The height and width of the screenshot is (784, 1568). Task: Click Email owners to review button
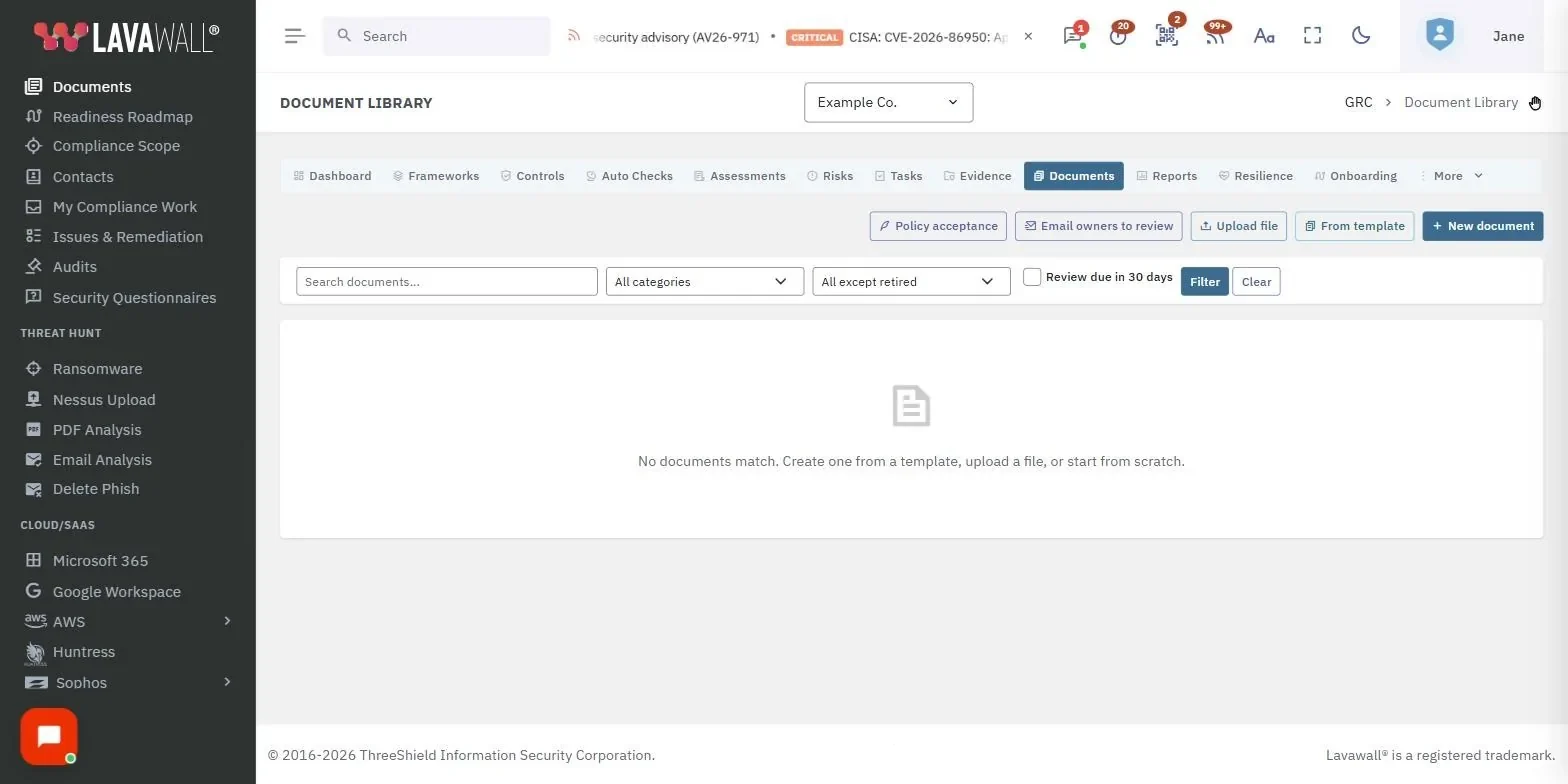[1099, 226]
